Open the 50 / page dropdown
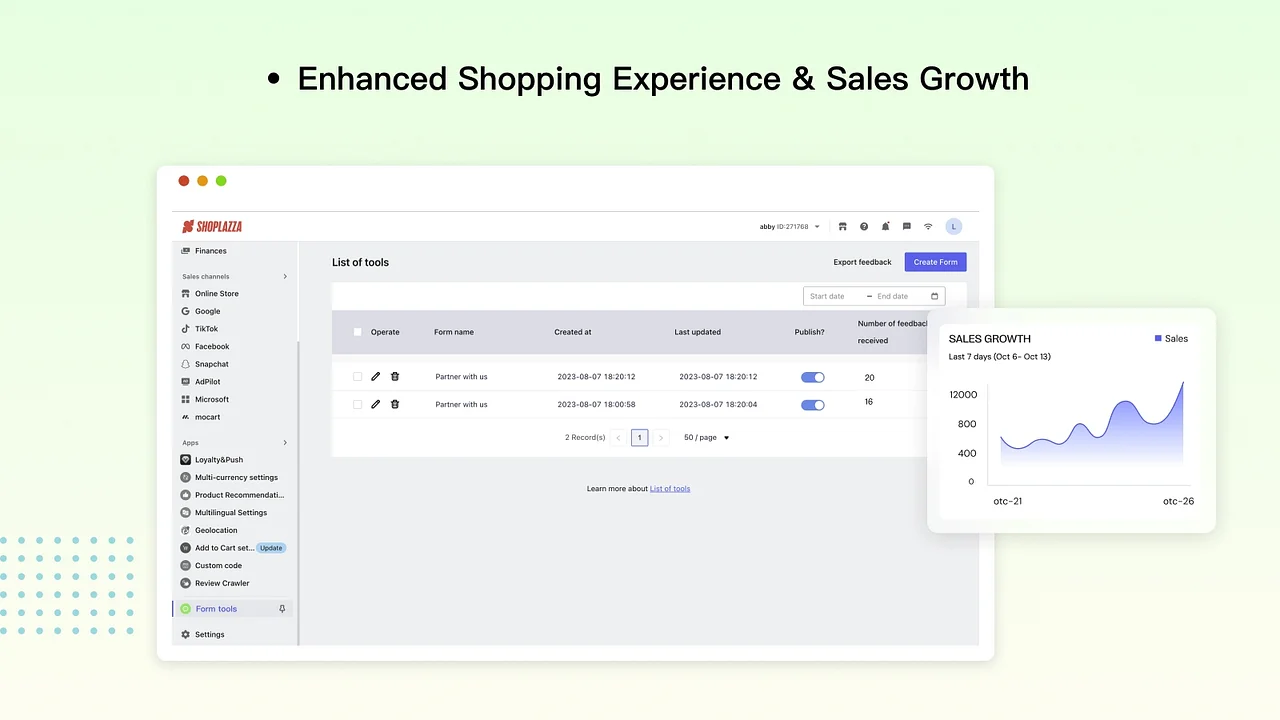 pyautogui.click(x=707, y=438)
